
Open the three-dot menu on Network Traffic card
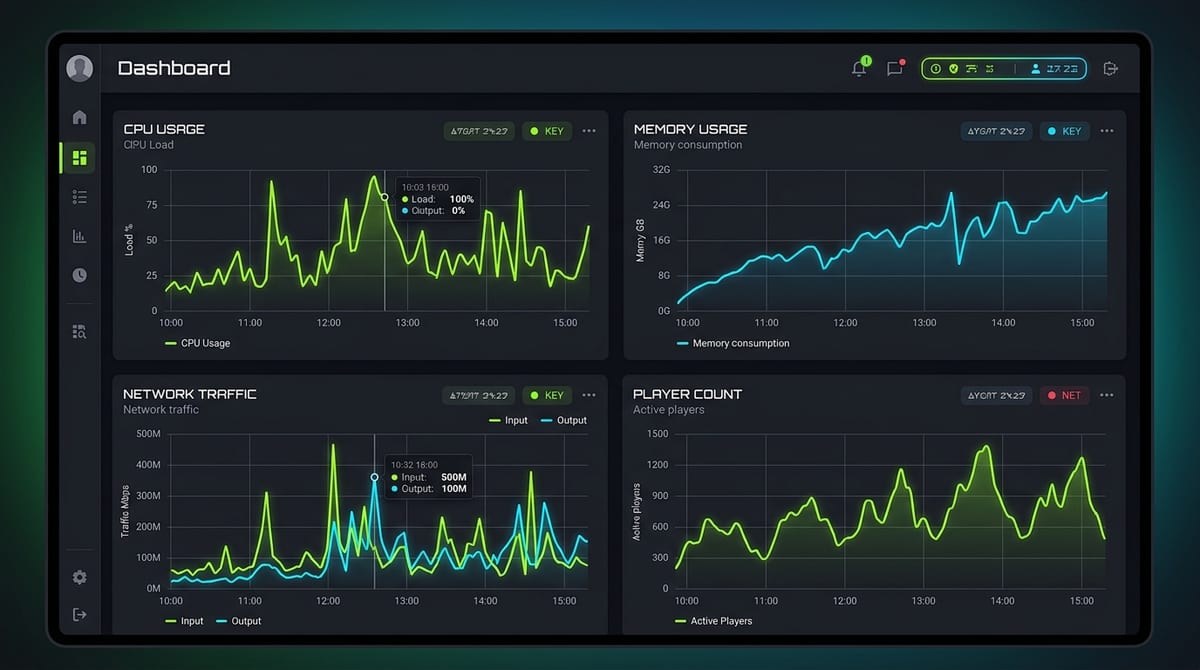[x=589, y=395]
